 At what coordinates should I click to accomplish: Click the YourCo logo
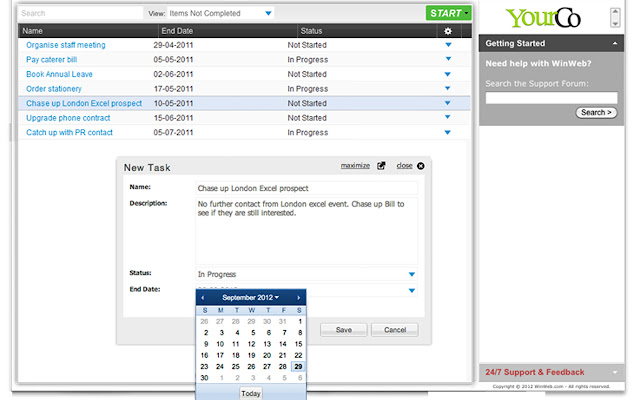click(543, 18)
